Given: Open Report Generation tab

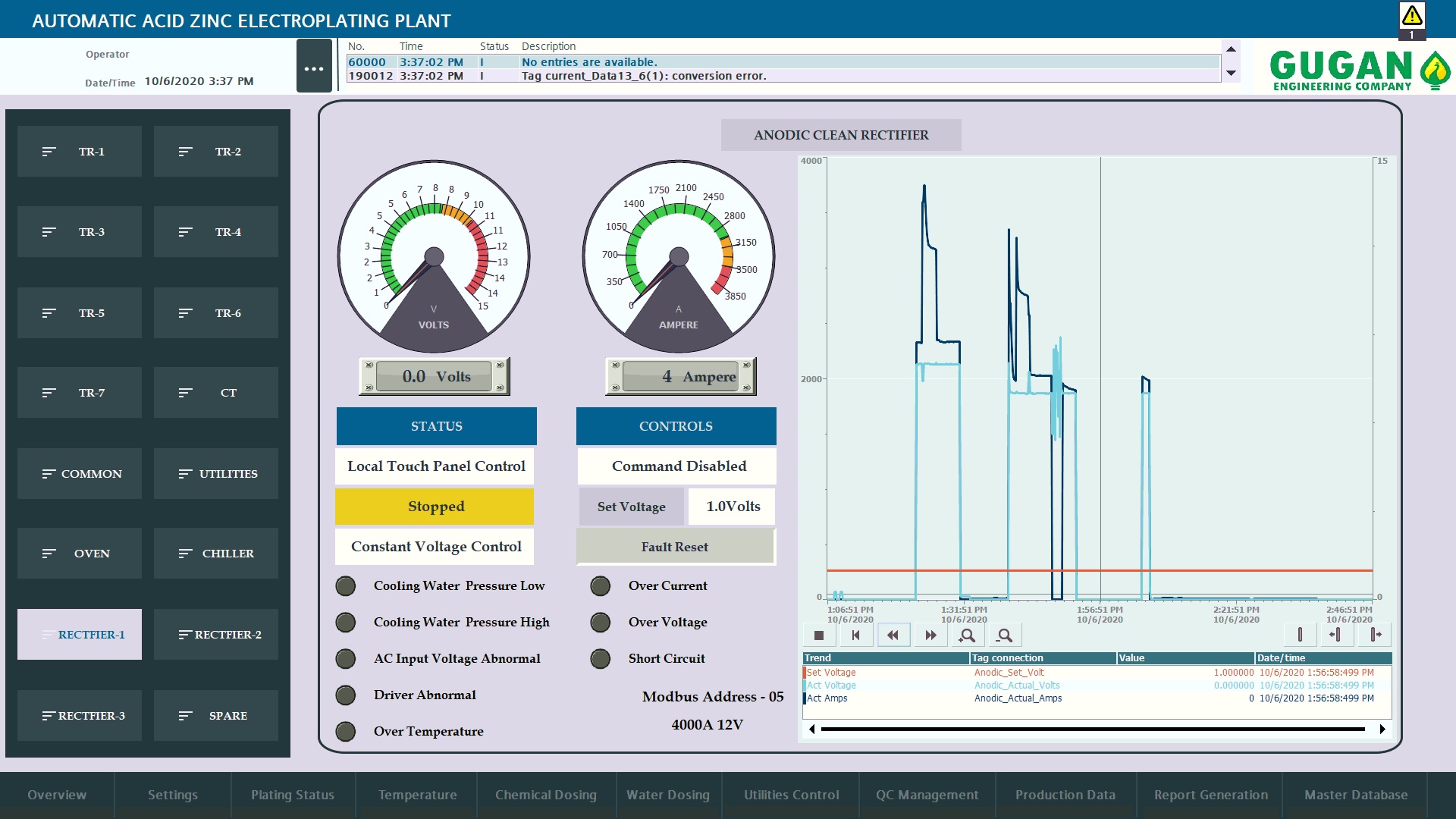Looking at the screenshot, I should [1210, 795].
